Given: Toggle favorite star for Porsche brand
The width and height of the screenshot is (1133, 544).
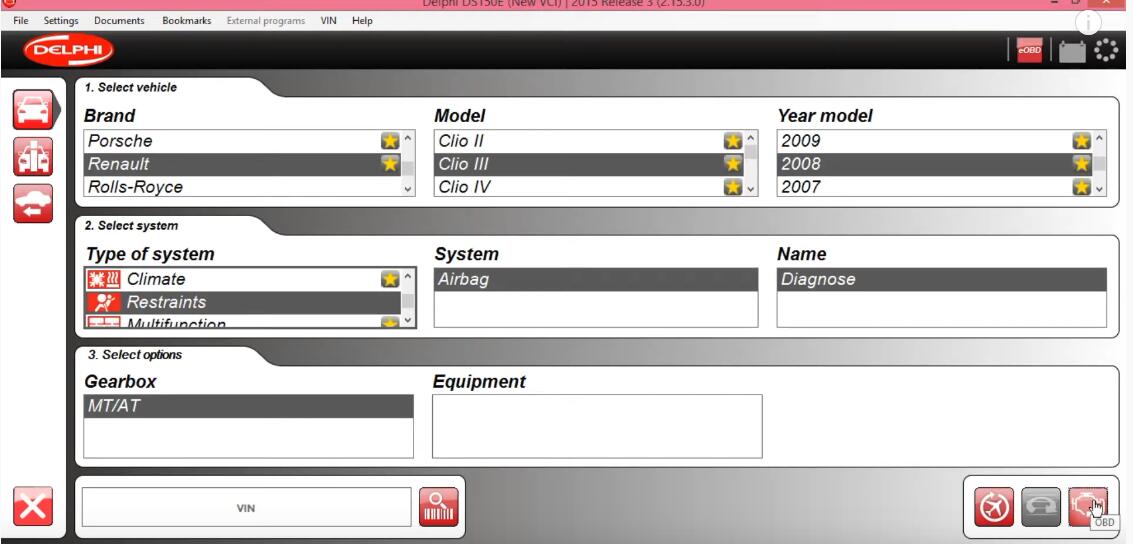Looking at the screenshot, I should click(x=390, y=141).
